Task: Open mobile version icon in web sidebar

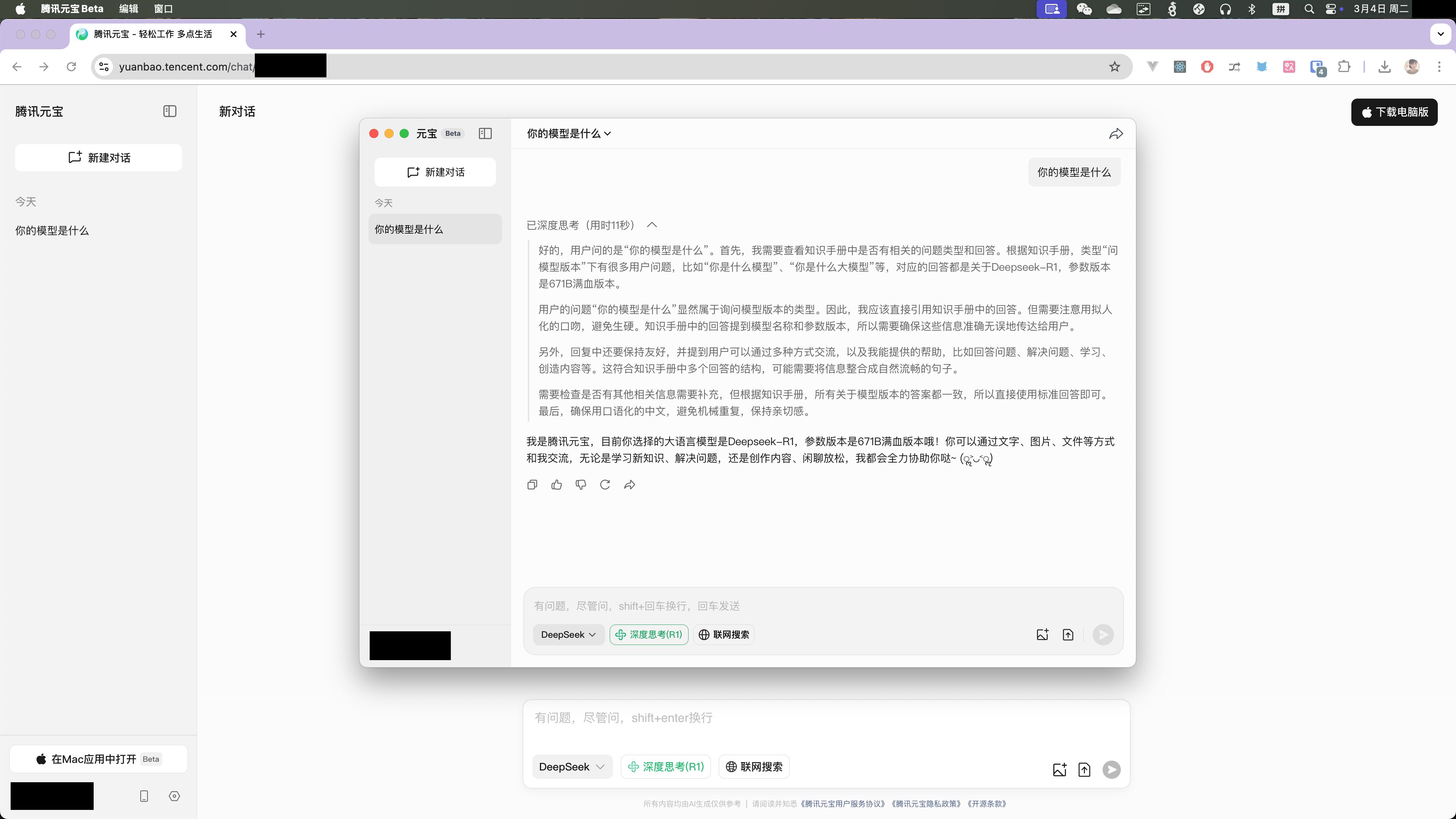Action: click(144, 796)
